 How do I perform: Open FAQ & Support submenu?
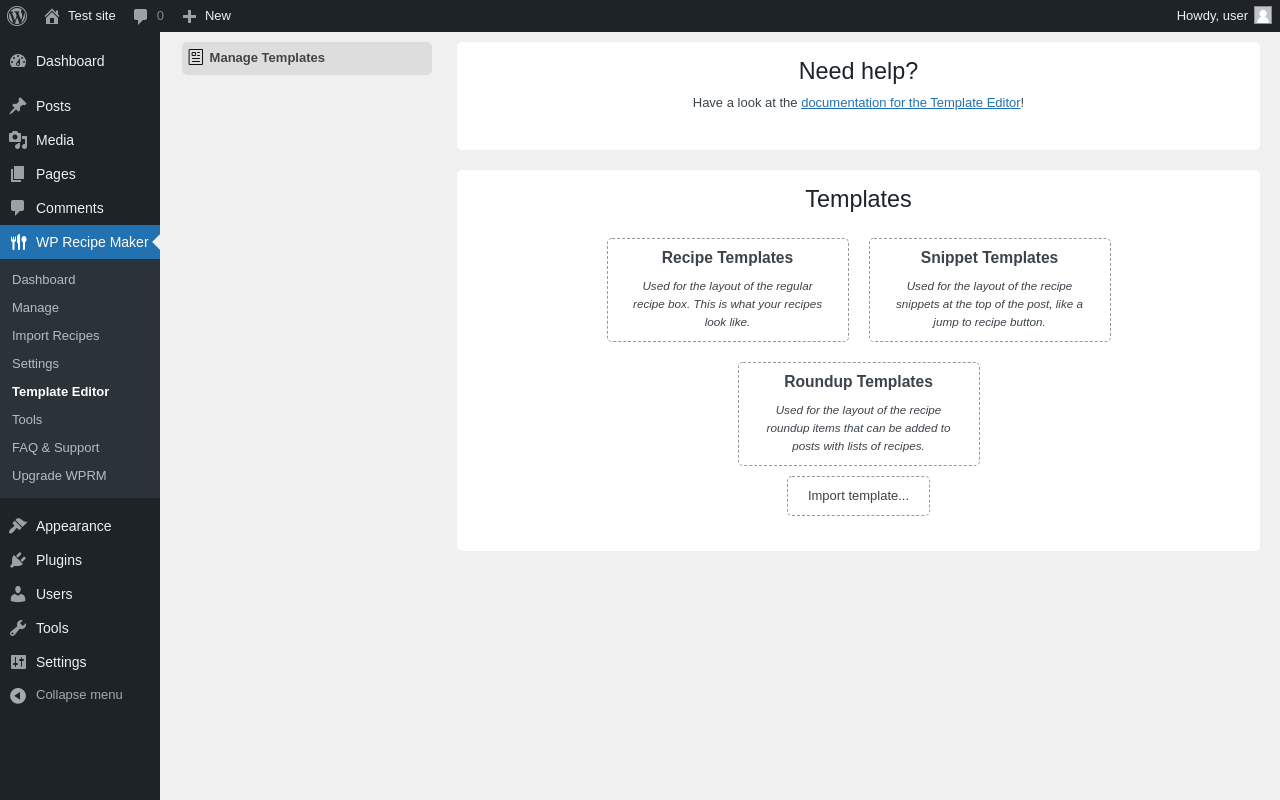80,448
